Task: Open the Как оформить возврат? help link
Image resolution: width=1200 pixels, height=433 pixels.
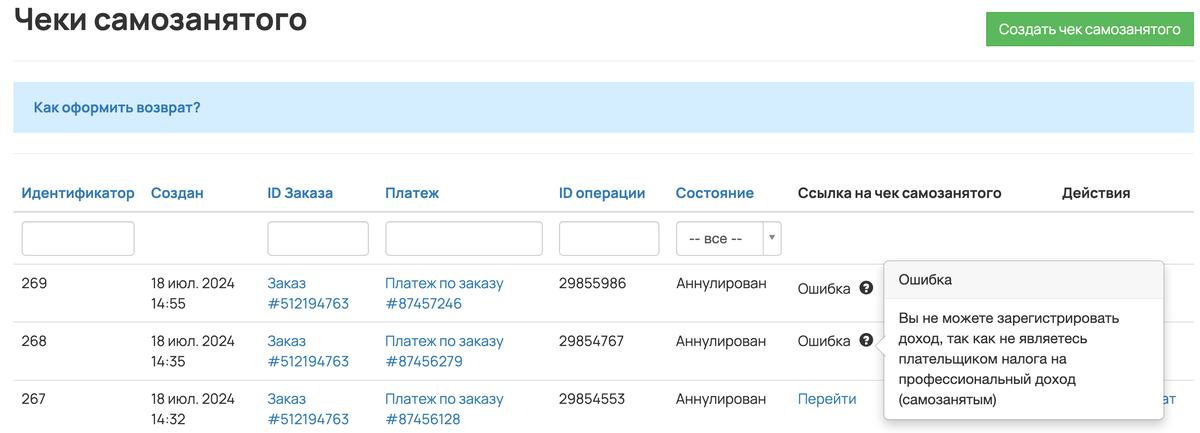Action: (117, 107)
